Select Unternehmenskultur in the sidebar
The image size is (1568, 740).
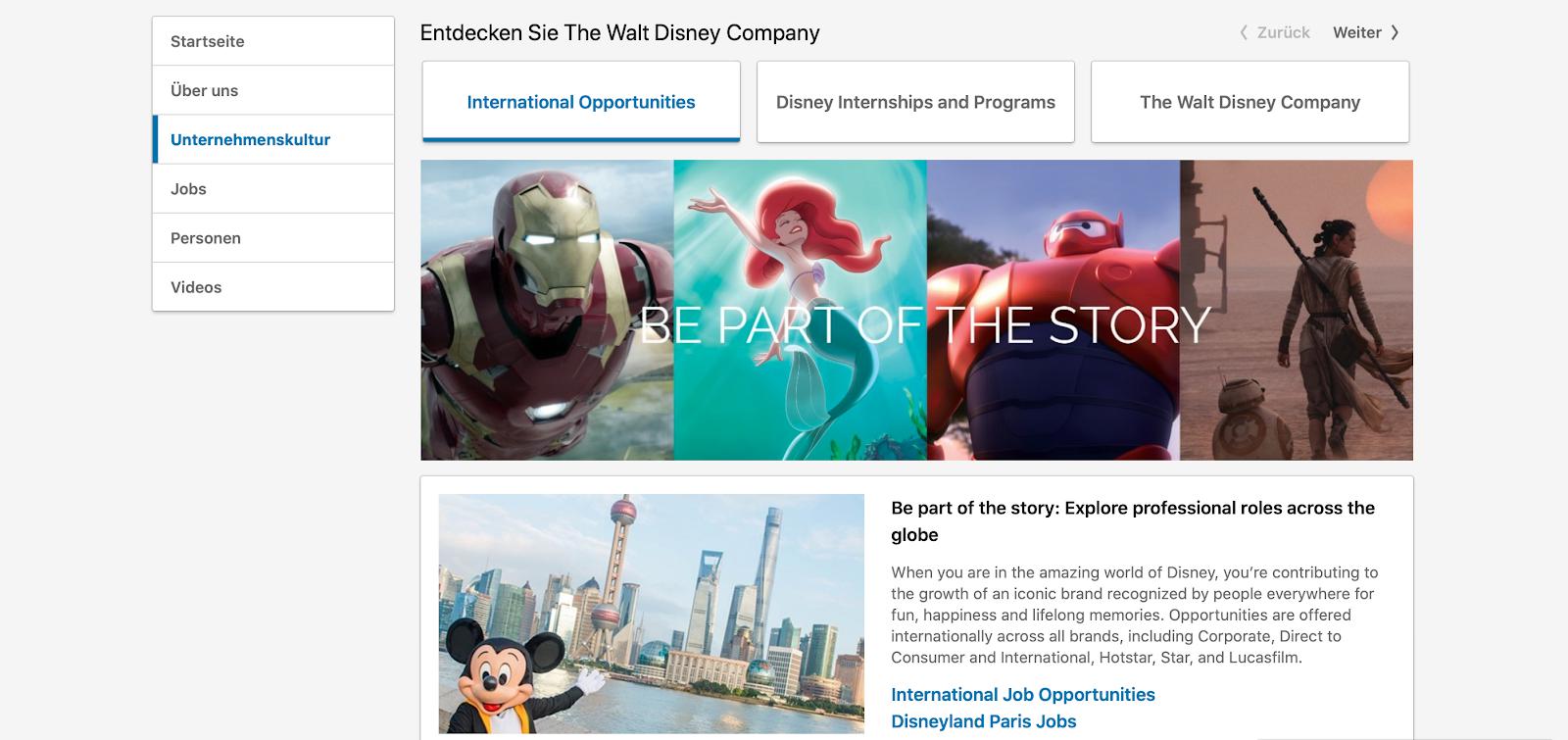(273, 139)
